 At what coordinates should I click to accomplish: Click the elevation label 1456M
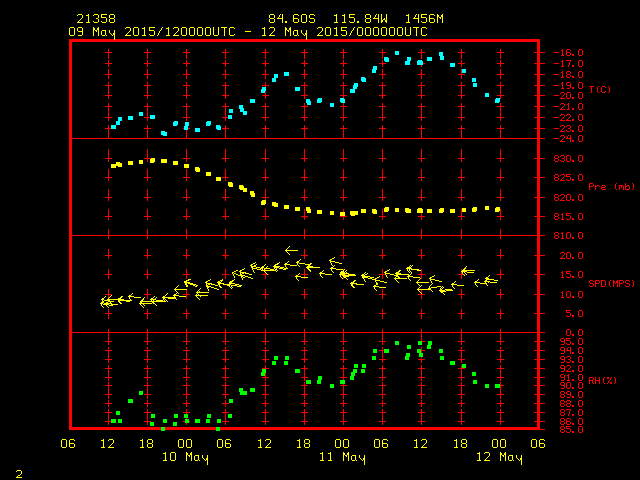[424, 19]
